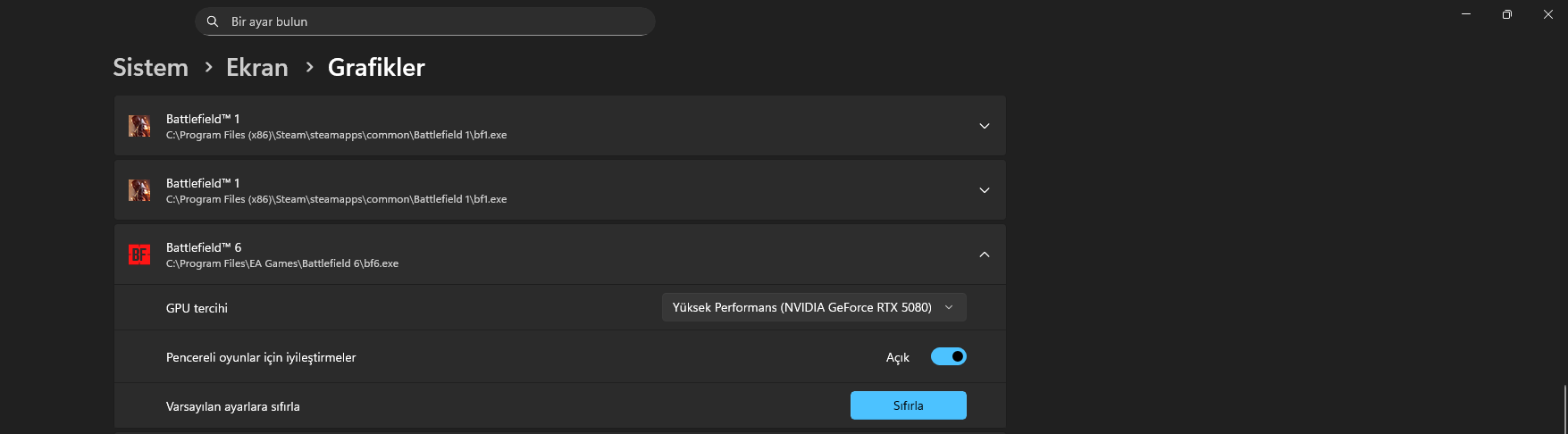Click the first Battlefield 1 app icon
The width and height of the screenshot is (1568, 434).
139,126
